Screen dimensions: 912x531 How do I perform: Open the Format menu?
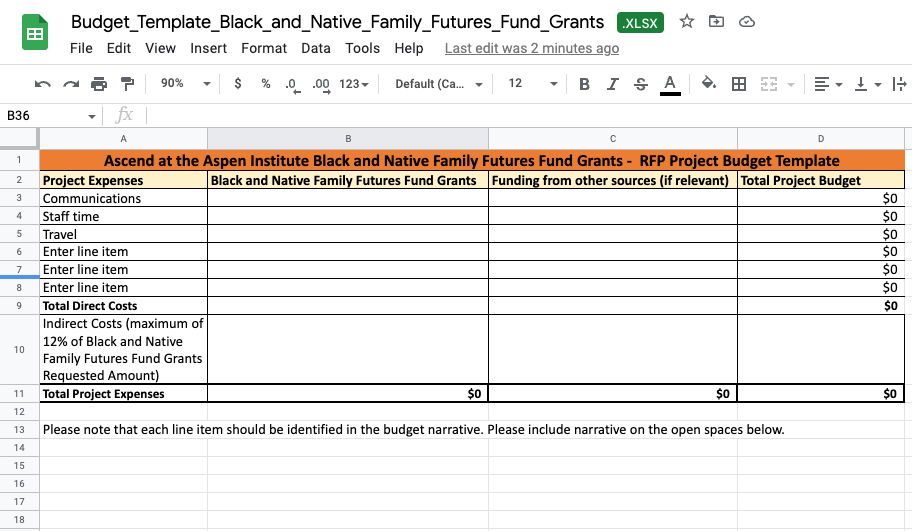[264, 48]
